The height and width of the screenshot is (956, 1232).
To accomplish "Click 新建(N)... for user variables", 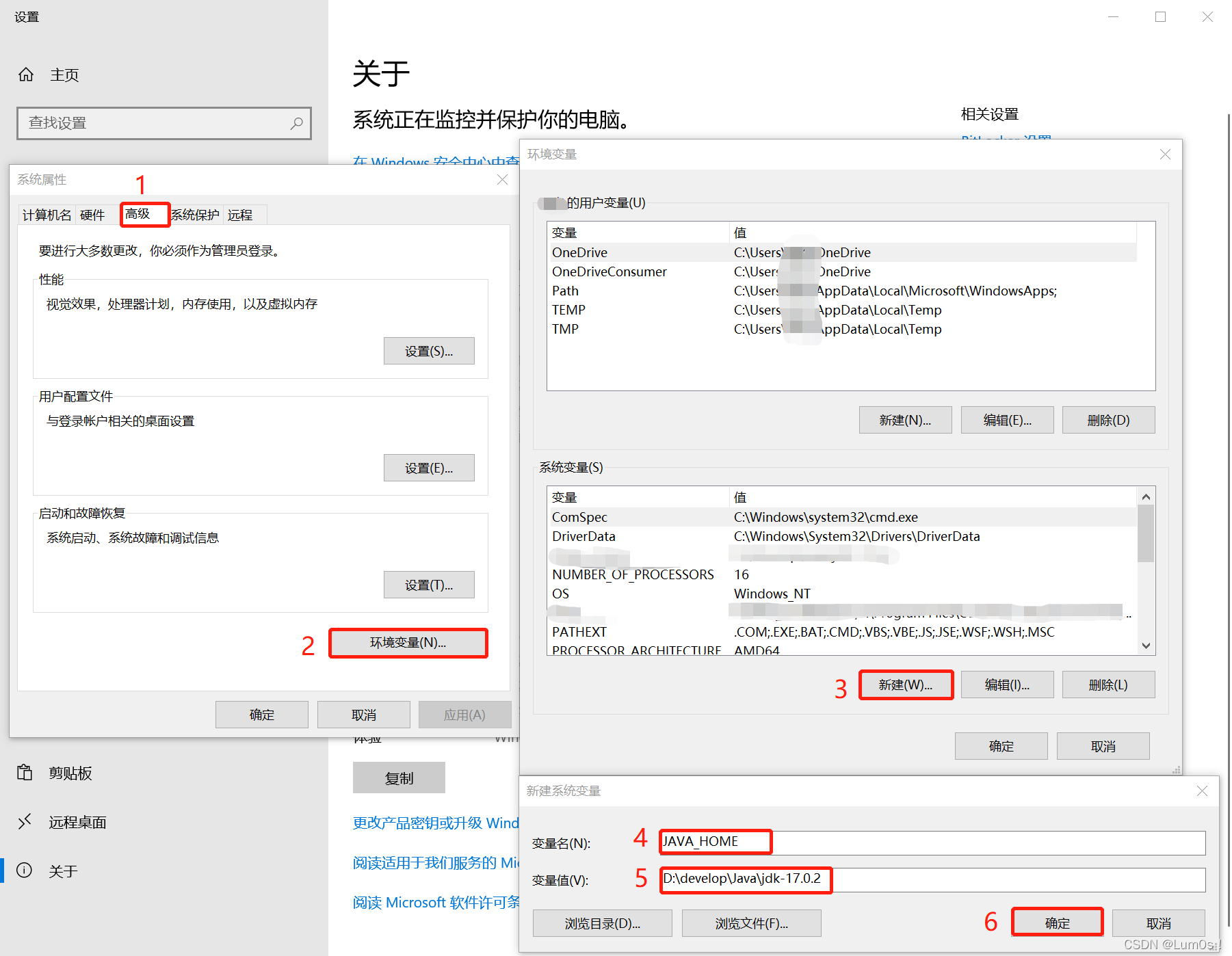I will click(906, 420).
